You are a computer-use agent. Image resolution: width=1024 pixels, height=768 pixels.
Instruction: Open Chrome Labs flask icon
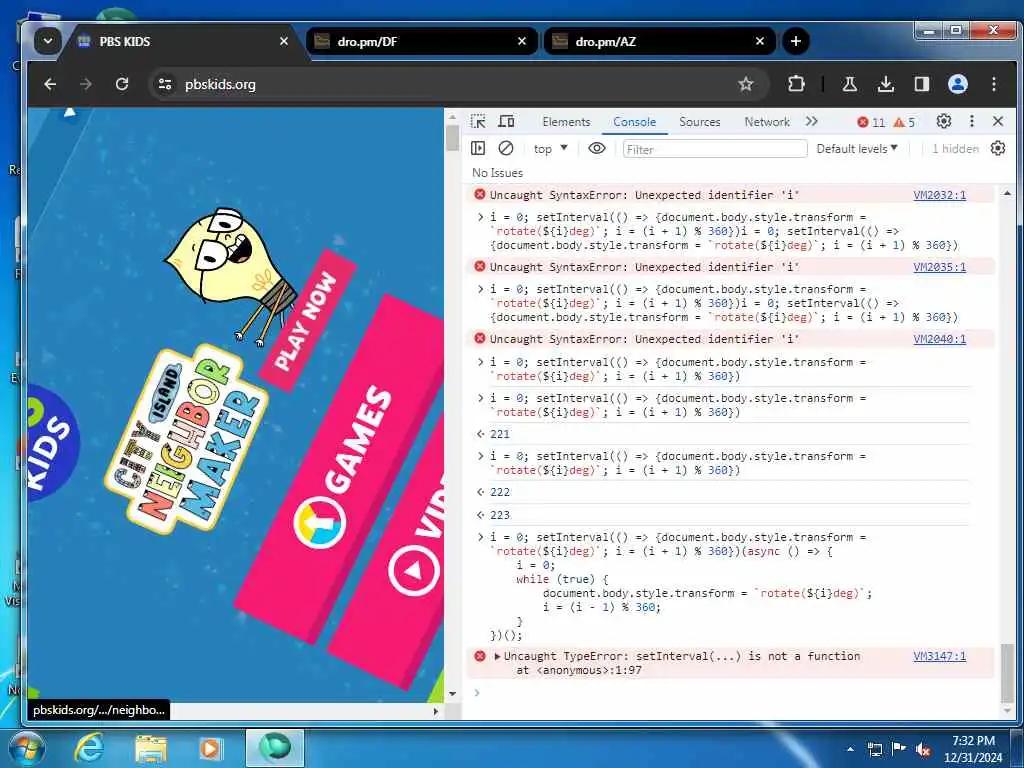(x=849, y=84)
